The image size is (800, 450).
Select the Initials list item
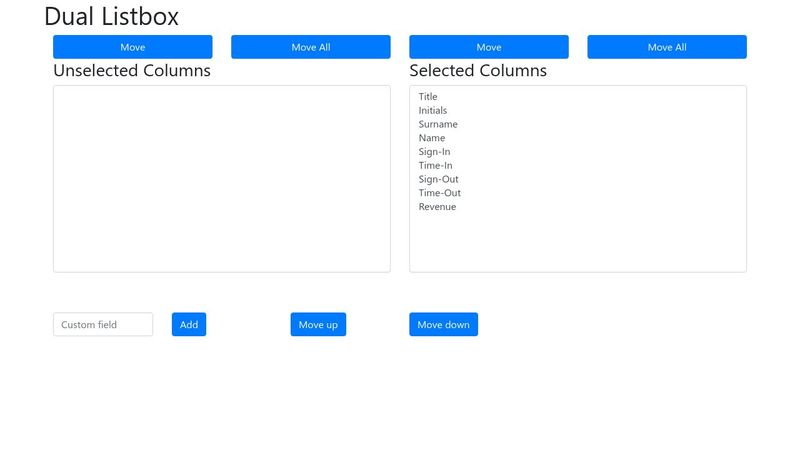pyautogui.click(x=433, y=111)
